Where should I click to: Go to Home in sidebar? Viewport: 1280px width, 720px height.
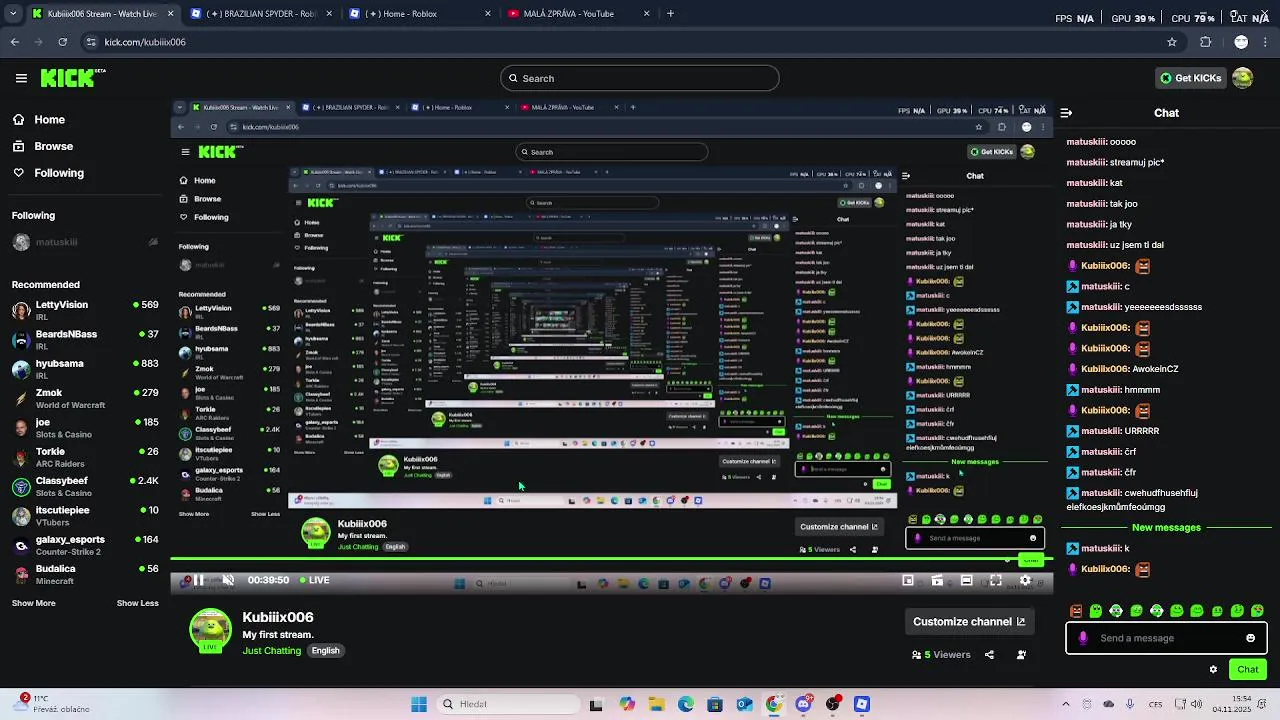(39, 119)
